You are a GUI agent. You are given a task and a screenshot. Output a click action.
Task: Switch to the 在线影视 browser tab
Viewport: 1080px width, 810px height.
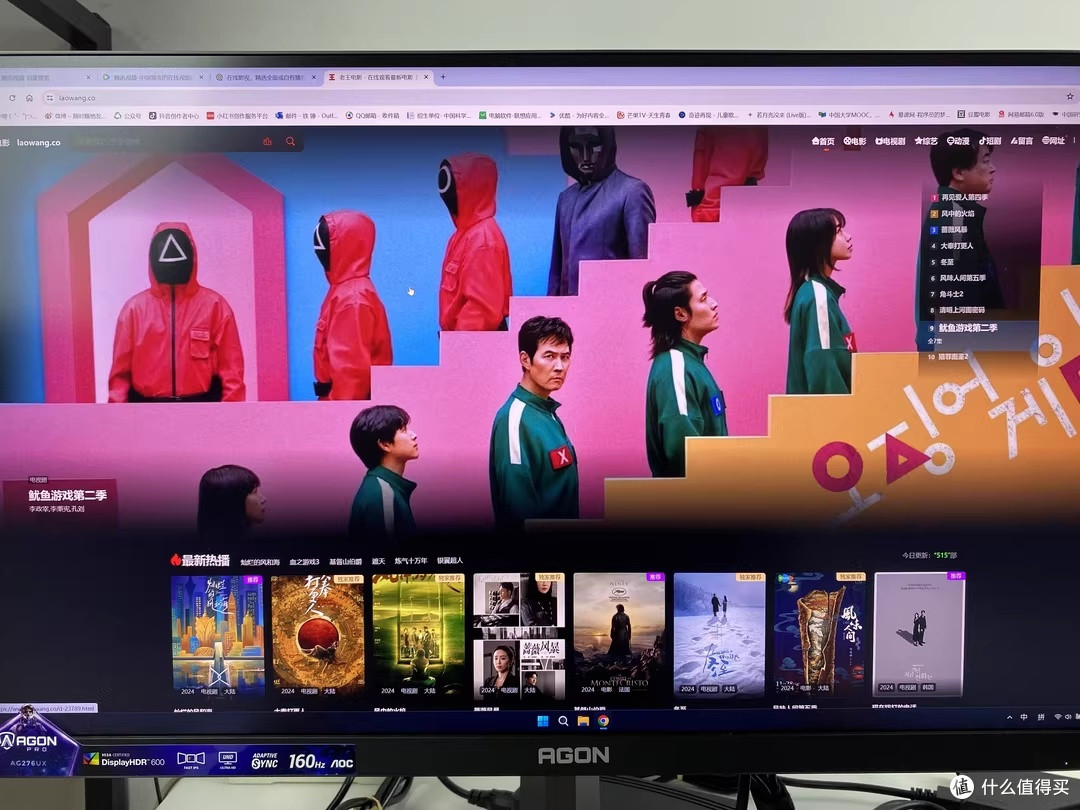(265, 77)
